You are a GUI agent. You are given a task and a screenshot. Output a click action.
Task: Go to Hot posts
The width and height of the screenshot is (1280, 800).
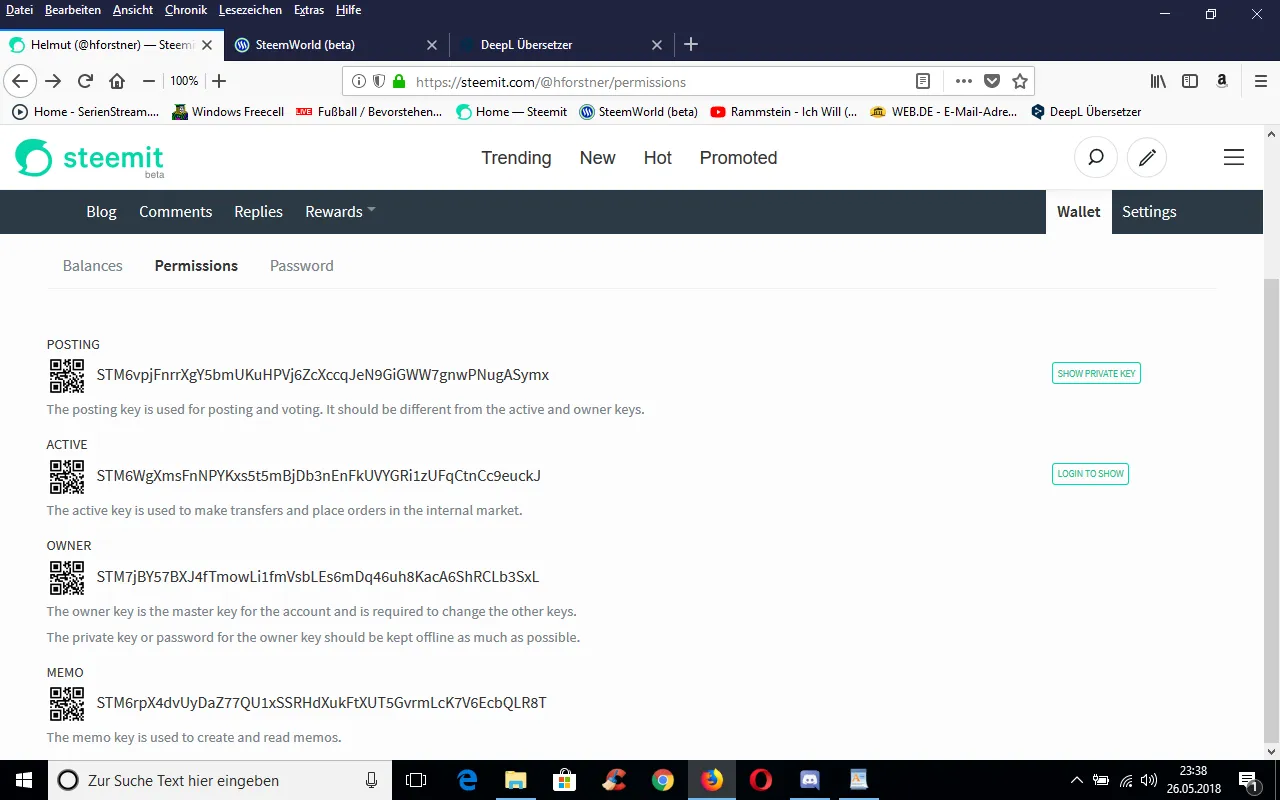(658, 158)
